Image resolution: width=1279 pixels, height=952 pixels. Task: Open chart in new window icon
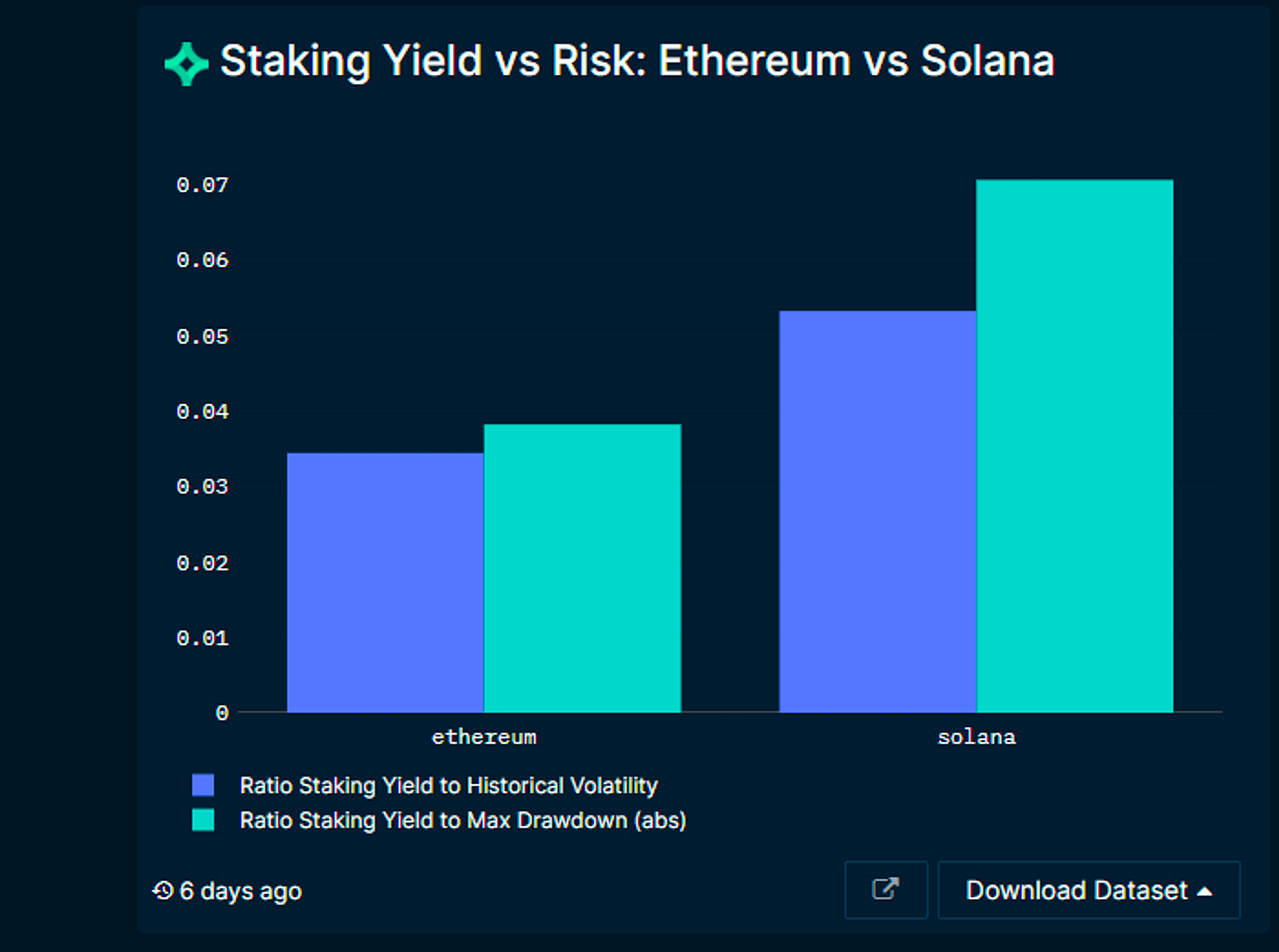tap(885, 889)
